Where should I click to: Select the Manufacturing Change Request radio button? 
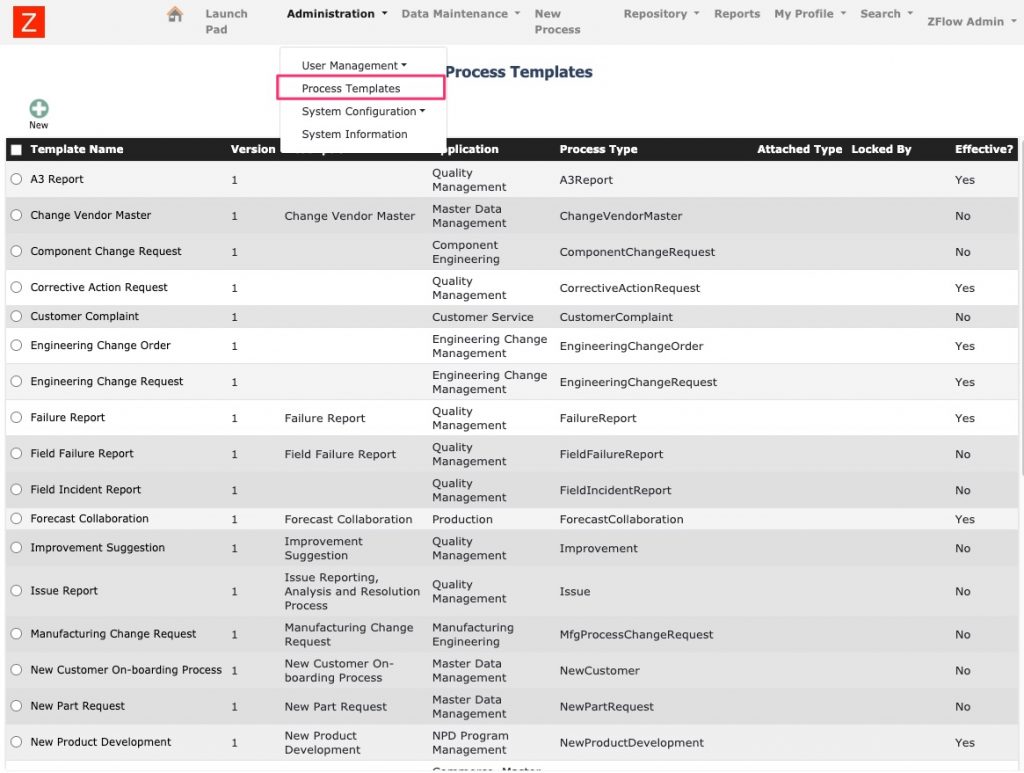click(16, 633)
